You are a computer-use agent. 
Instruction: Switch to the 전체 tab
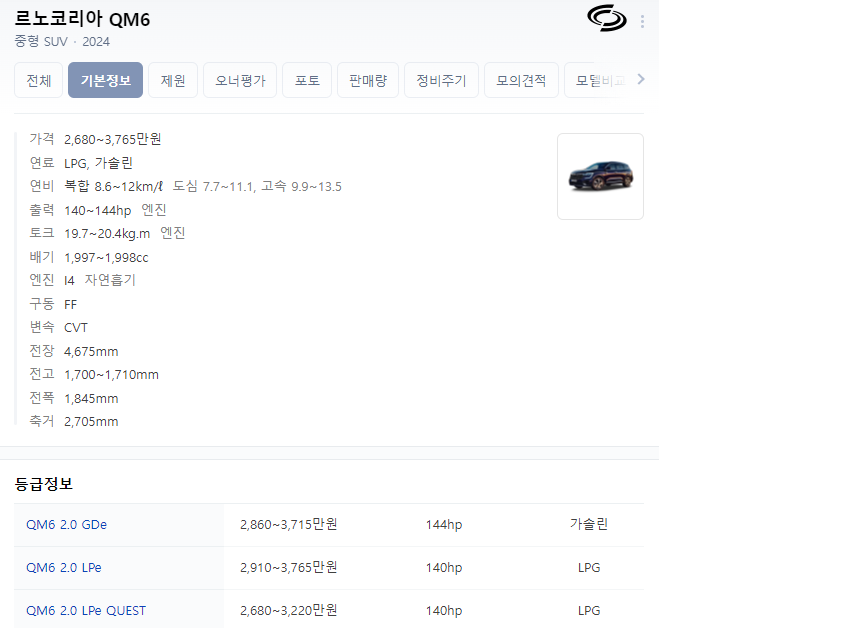[39, 80]
